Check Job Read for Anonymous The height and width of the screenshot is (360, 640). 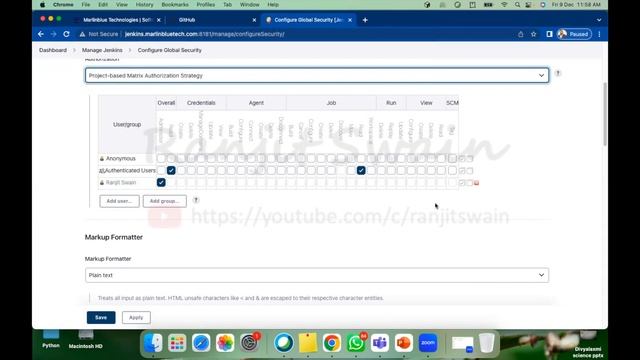[x=361, y=158]
